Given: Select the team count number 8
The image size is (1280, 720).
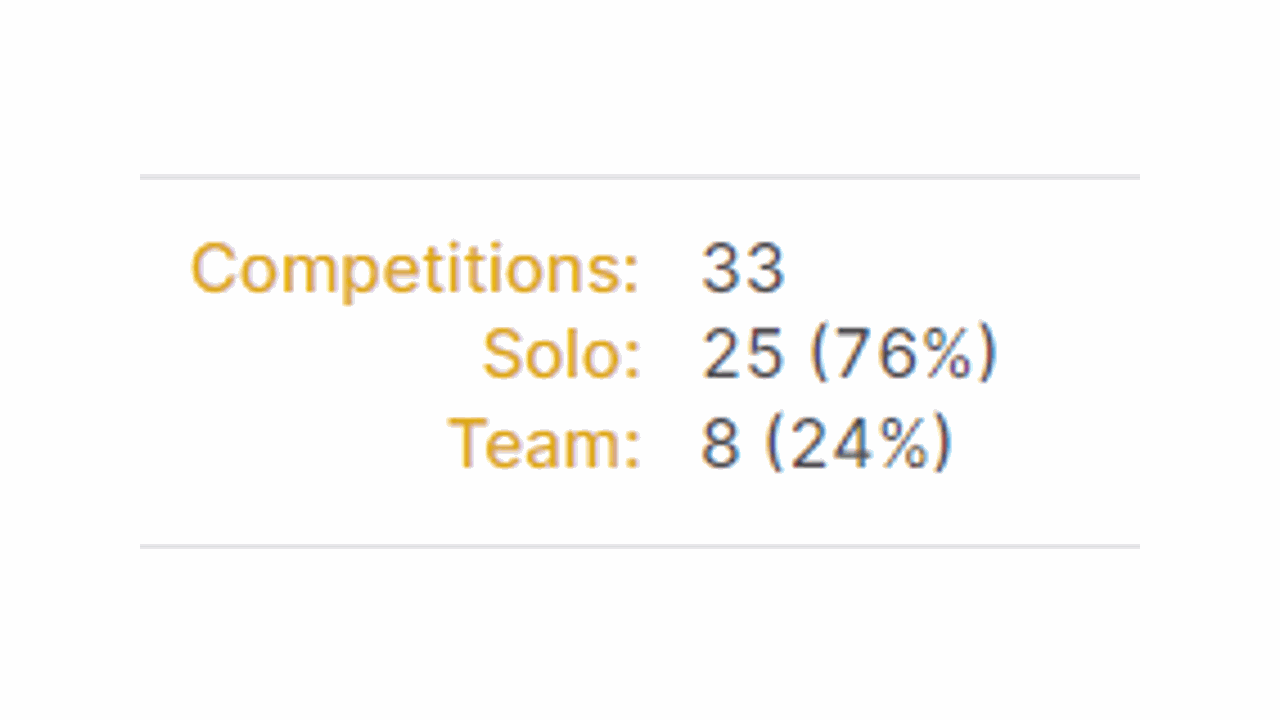Looking at the screenshot, I should [x=720, y=443].
